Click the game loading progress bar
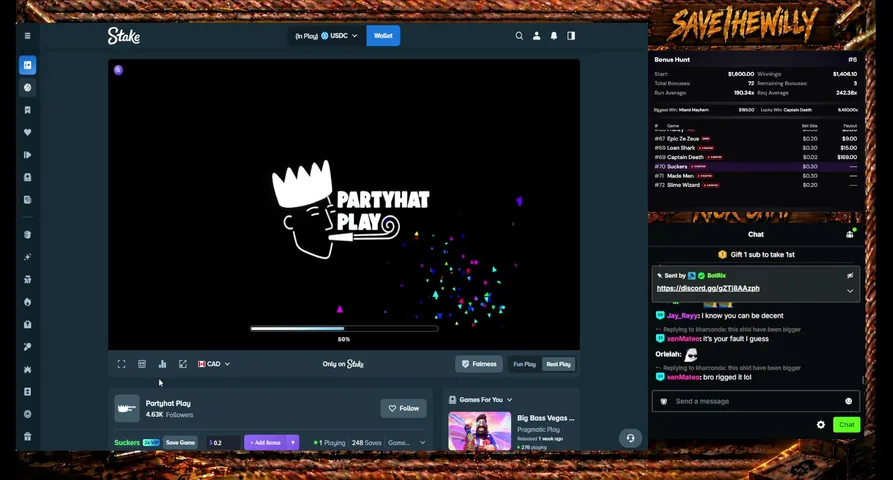 tap(344, 329)
